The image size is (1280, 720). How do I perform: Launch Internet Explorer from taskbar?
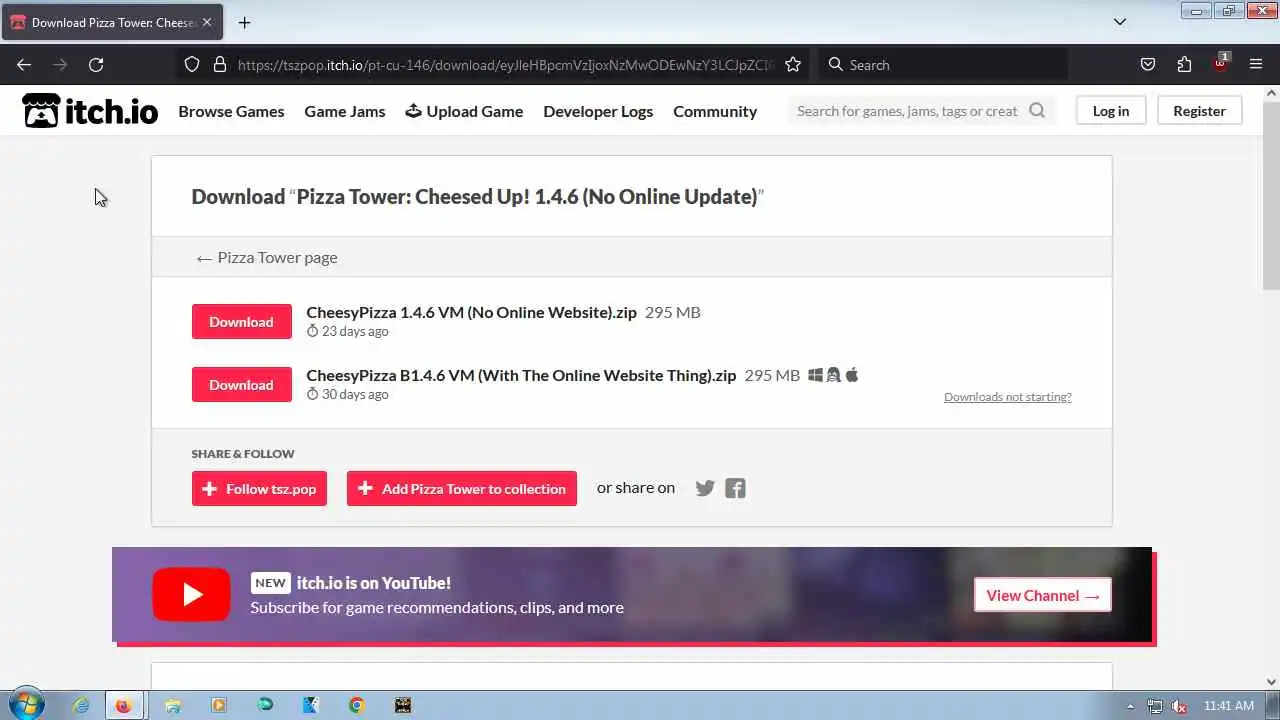[81, 705]
